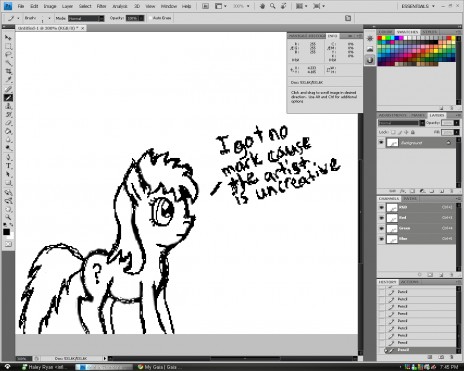
Task: Open the Histogram panel dock icon
Action: pos(370,49)
